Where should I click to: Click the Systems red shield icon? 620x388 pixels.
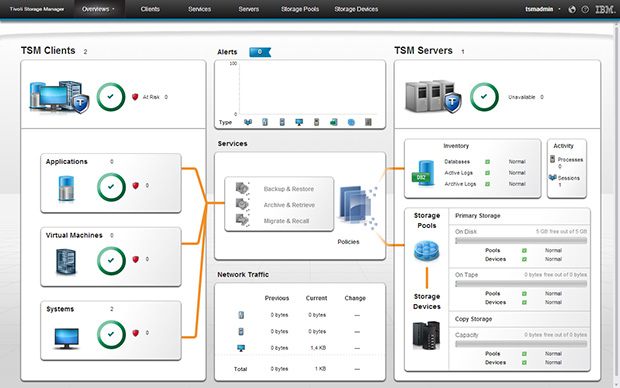tap(136, 333)
